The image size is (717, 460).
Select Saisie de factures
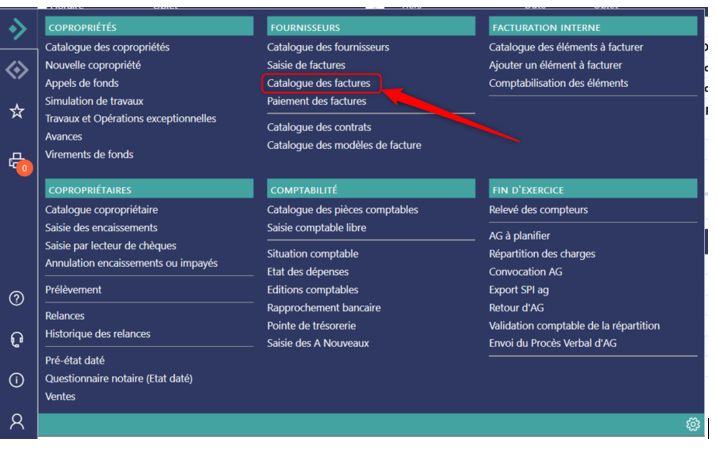coord(306,65)
